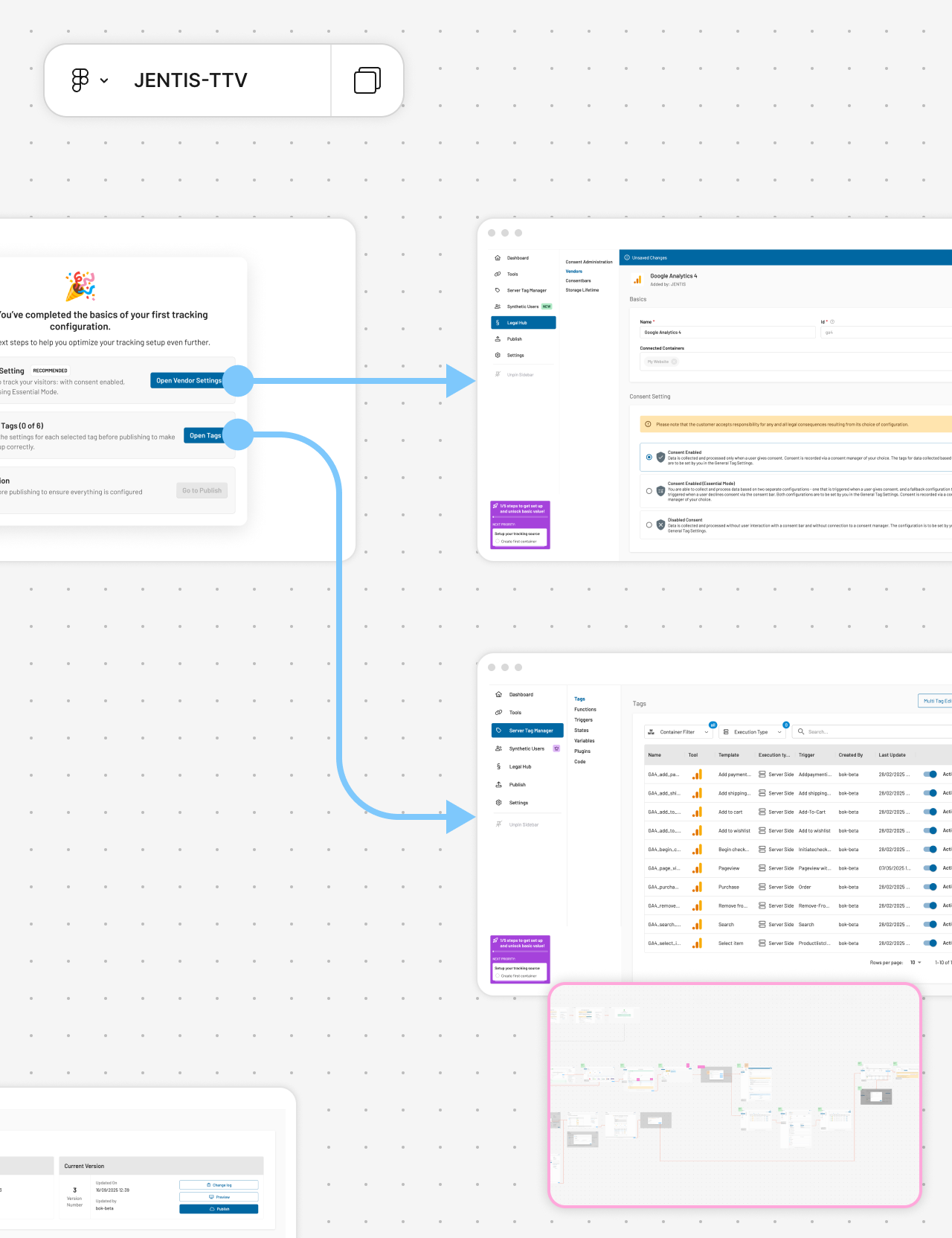Click the Publish upload icon in the Vendors frame
Screen dimensions: 952x1238
pyautogui.click(x=498, y=339)
